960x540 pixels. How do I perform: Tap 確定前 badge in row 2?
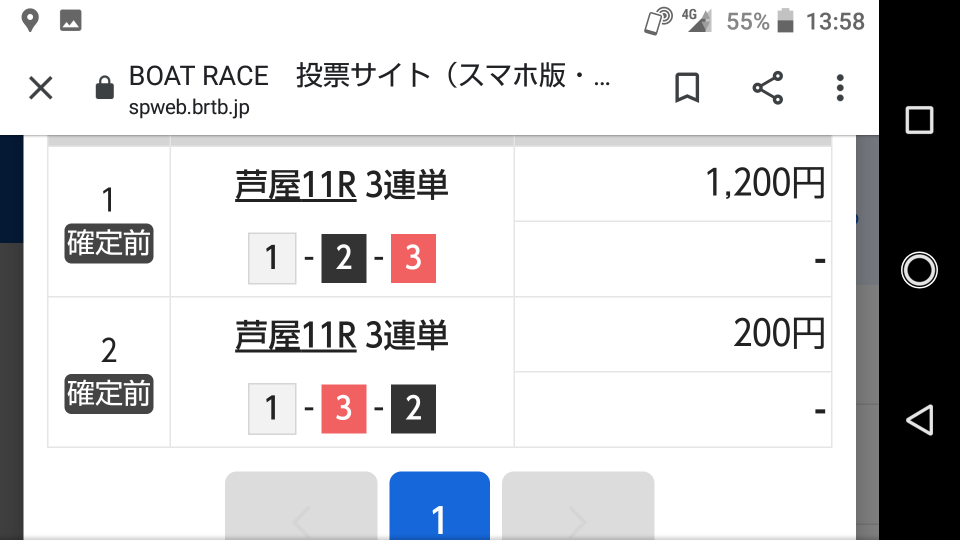[x=109, y=394]
